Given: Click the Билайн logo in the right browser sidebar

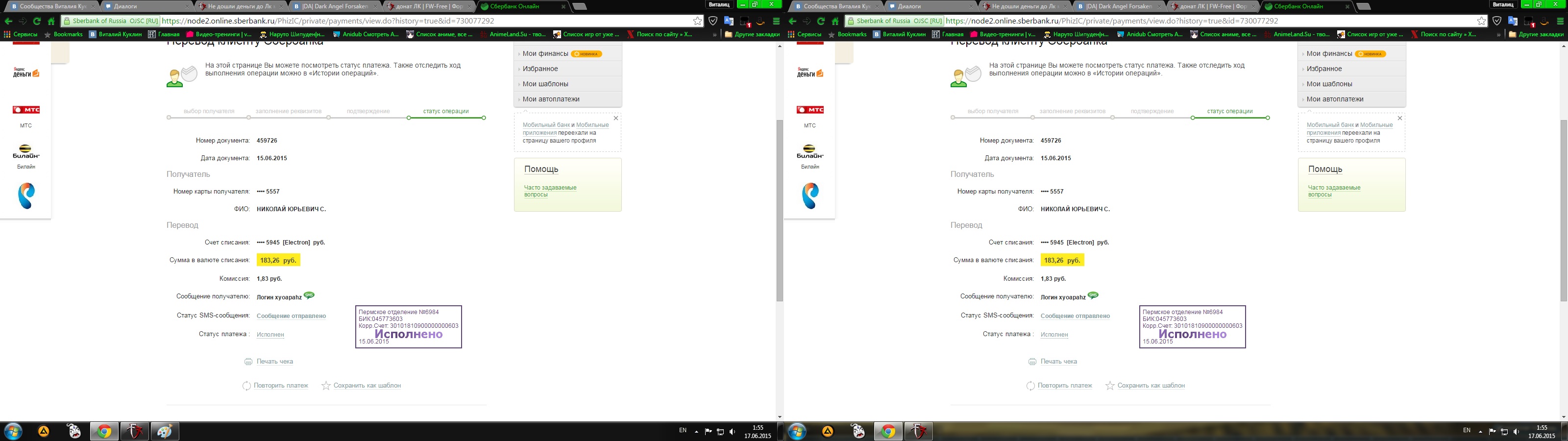Looking at the screenshot, I should pyautogui.click(x=809, y=152).
